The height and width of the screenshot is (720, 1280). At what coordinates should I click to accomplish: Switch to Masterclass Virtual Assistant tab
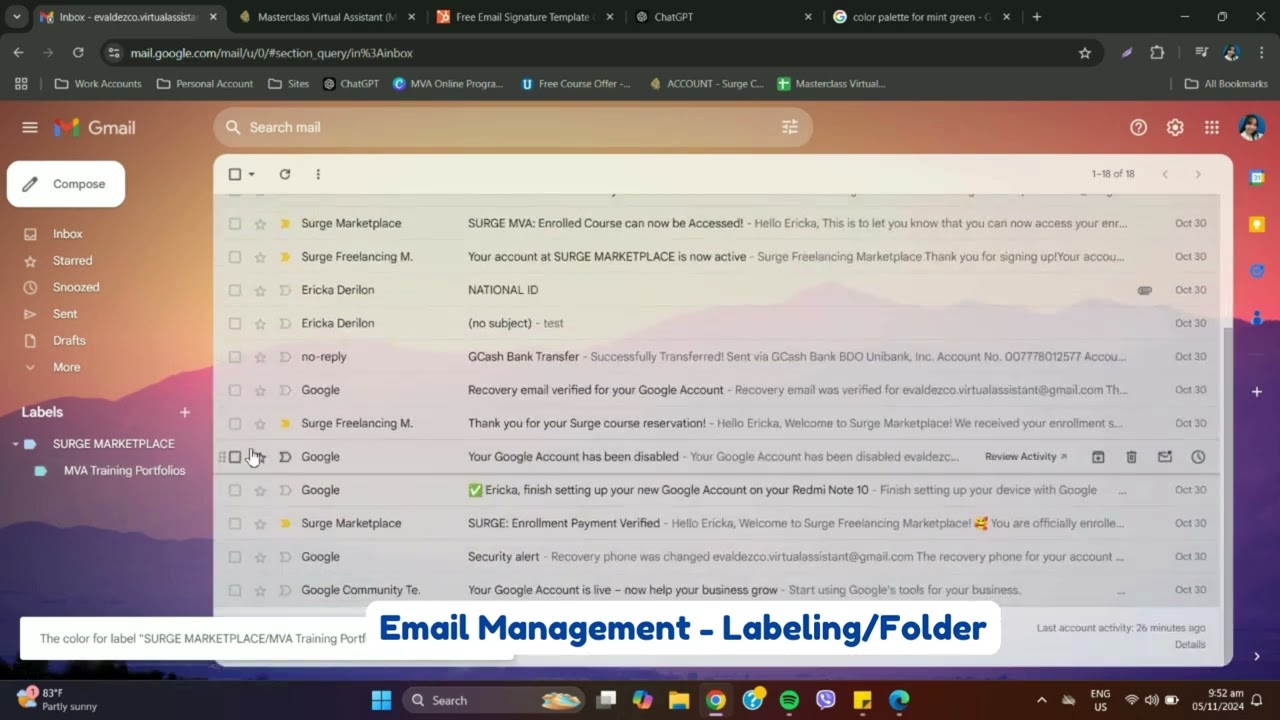click(x=327, y=17)
